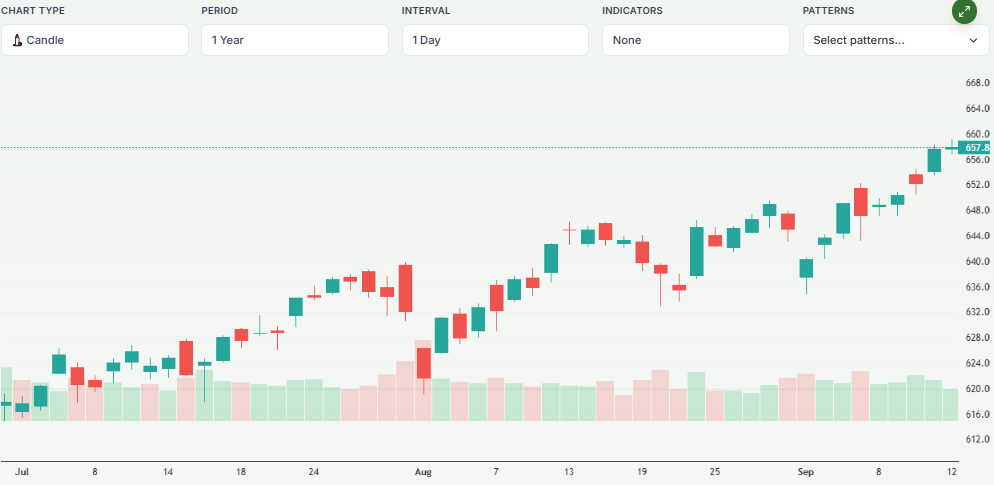Open the Interval dropdown set to 1 Day
This screenshot has height=485, width=994.
[495, 40]
